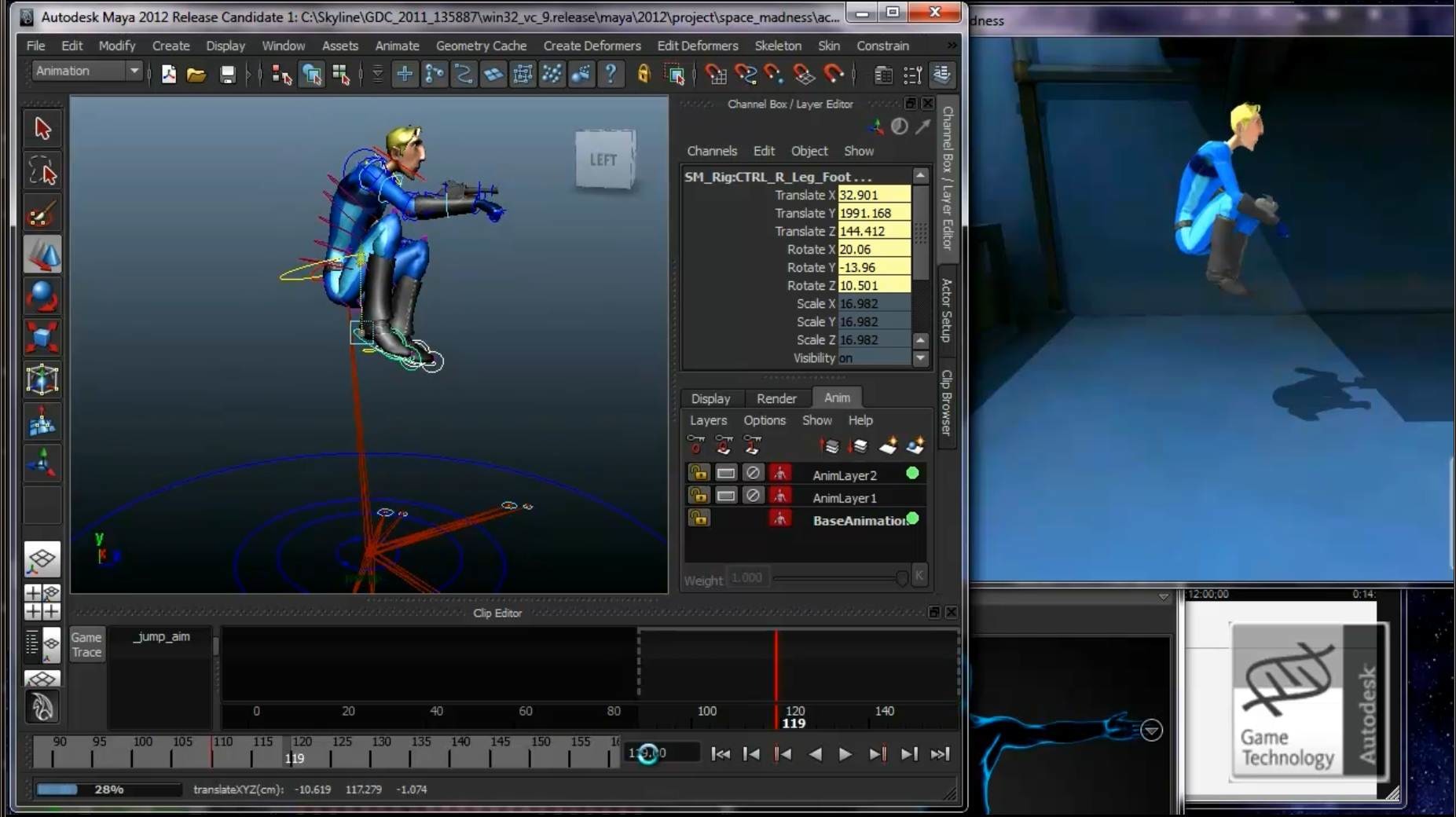Click Select by hierarchy mode icon
Viewport: 1456px width, 817px height.
[x=281, y=75]
